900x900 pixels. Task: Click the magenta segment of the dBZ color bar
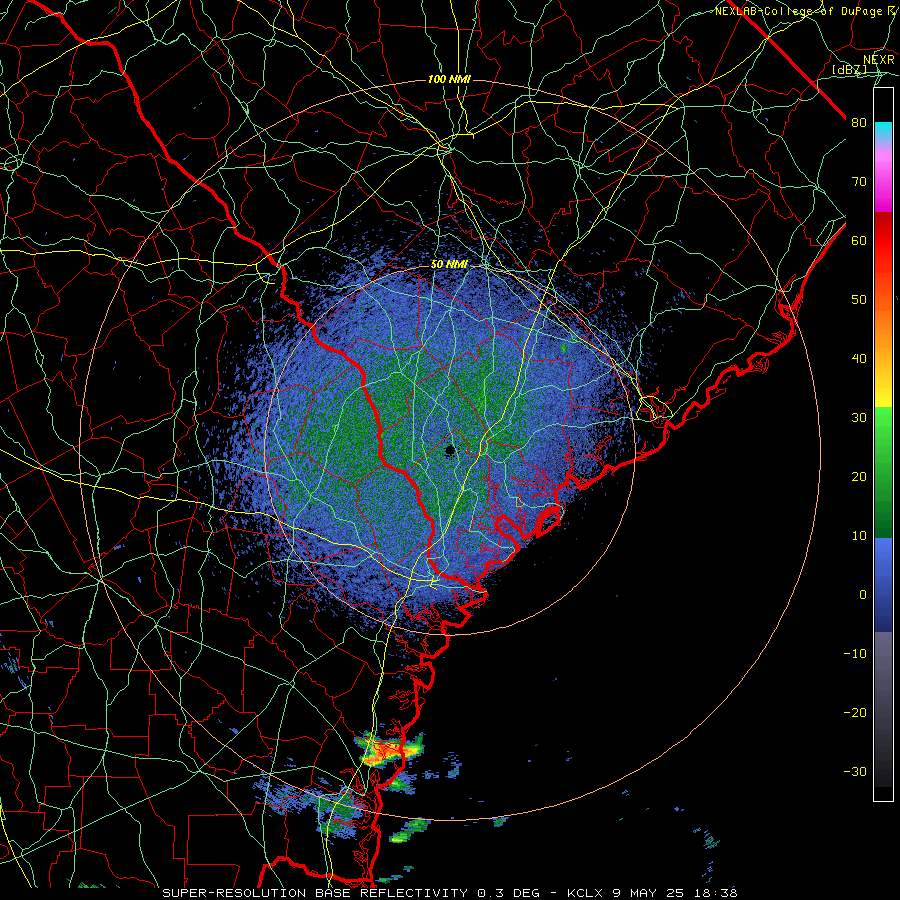(x=883, y=181)
